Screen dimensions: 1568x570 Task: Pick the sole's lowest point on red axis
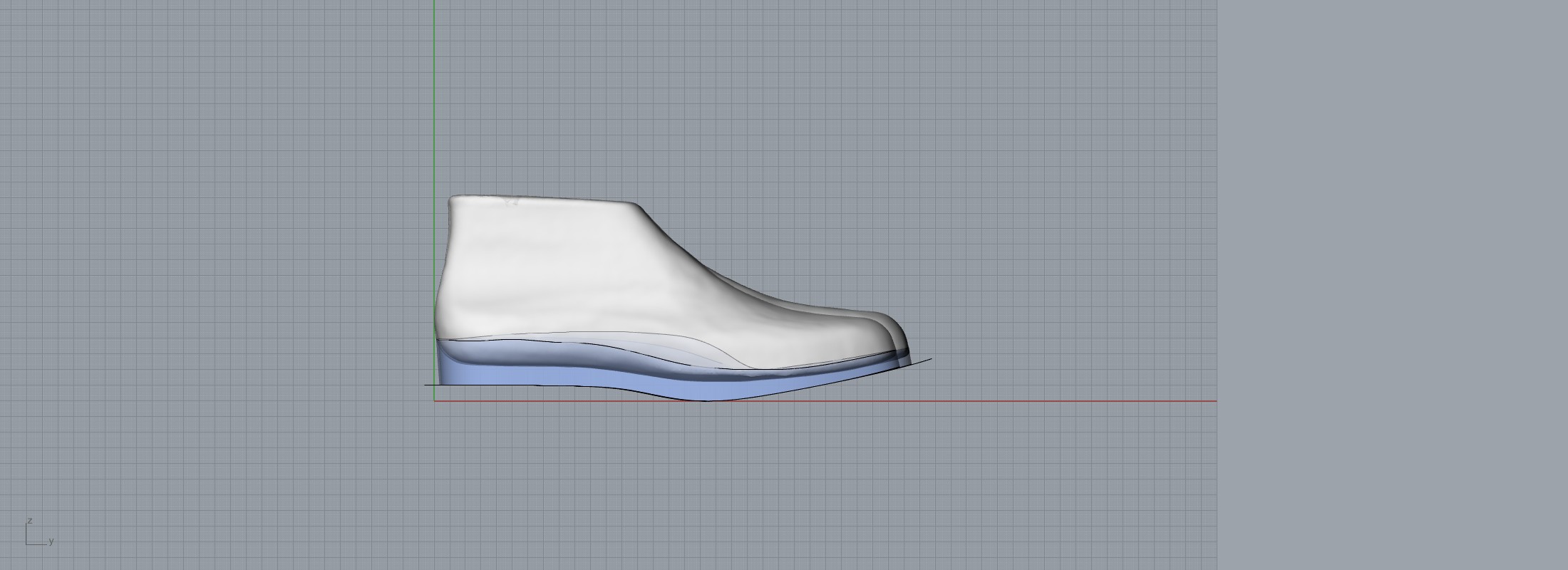[x=706, y=400]
